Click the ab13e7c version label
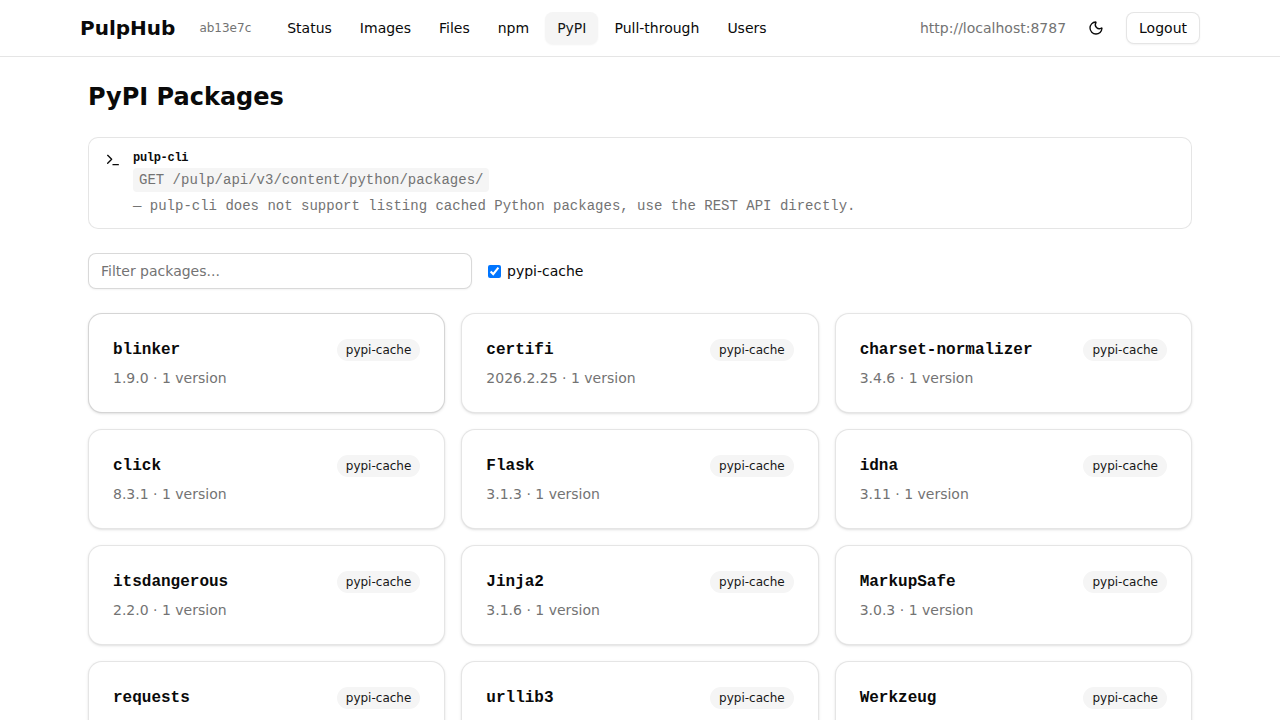1280x720 pixels. [225, 28]
